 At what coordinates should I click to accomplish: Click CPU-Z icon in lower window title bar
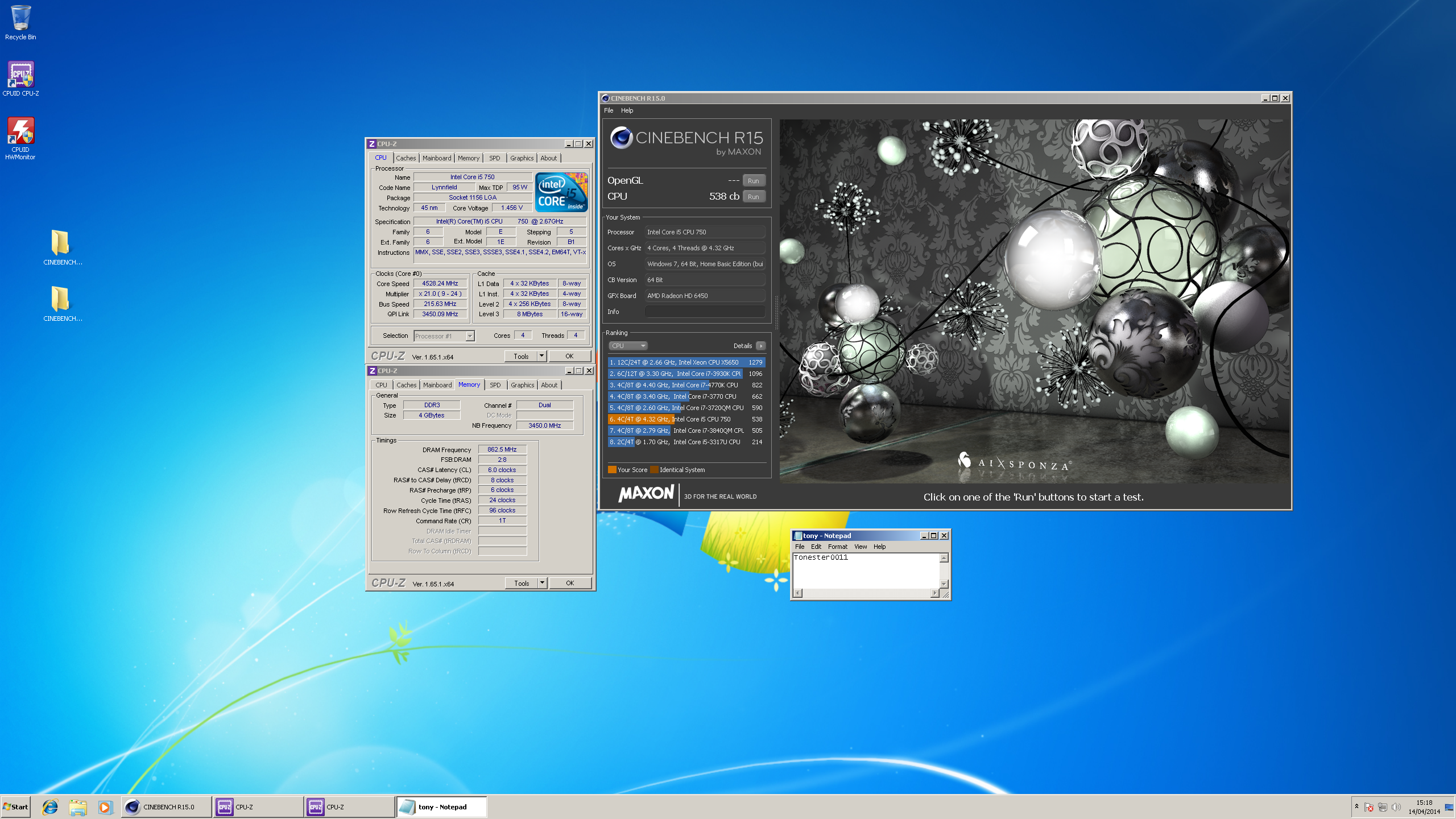(372, 371)
